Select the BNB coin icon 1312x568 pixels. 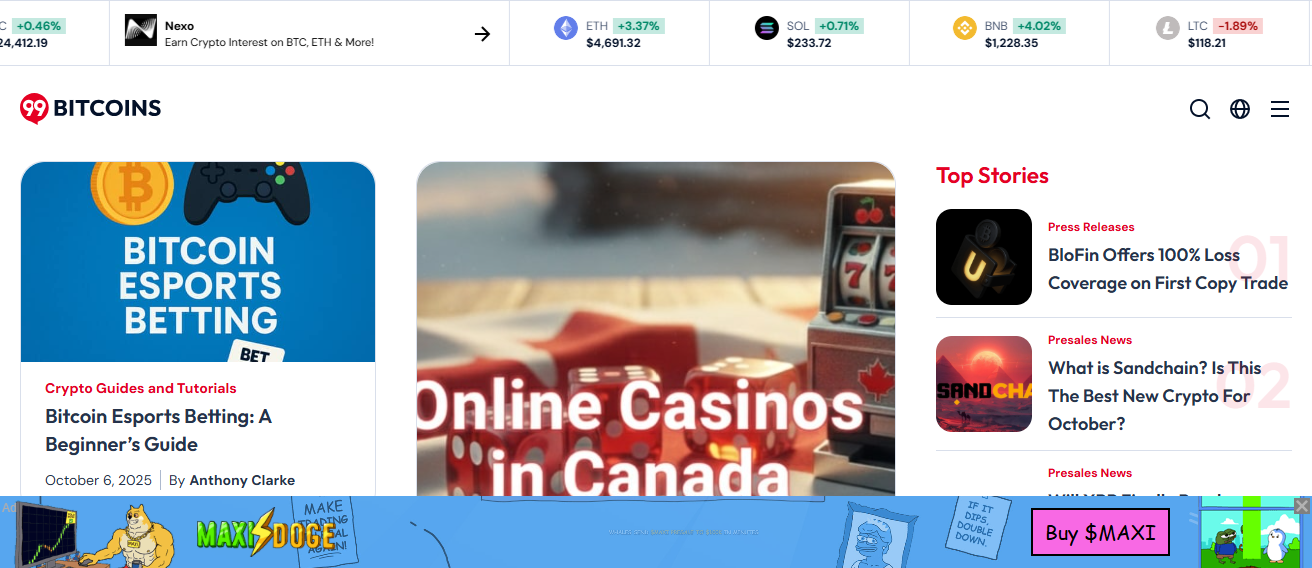(x=965, y=28)
